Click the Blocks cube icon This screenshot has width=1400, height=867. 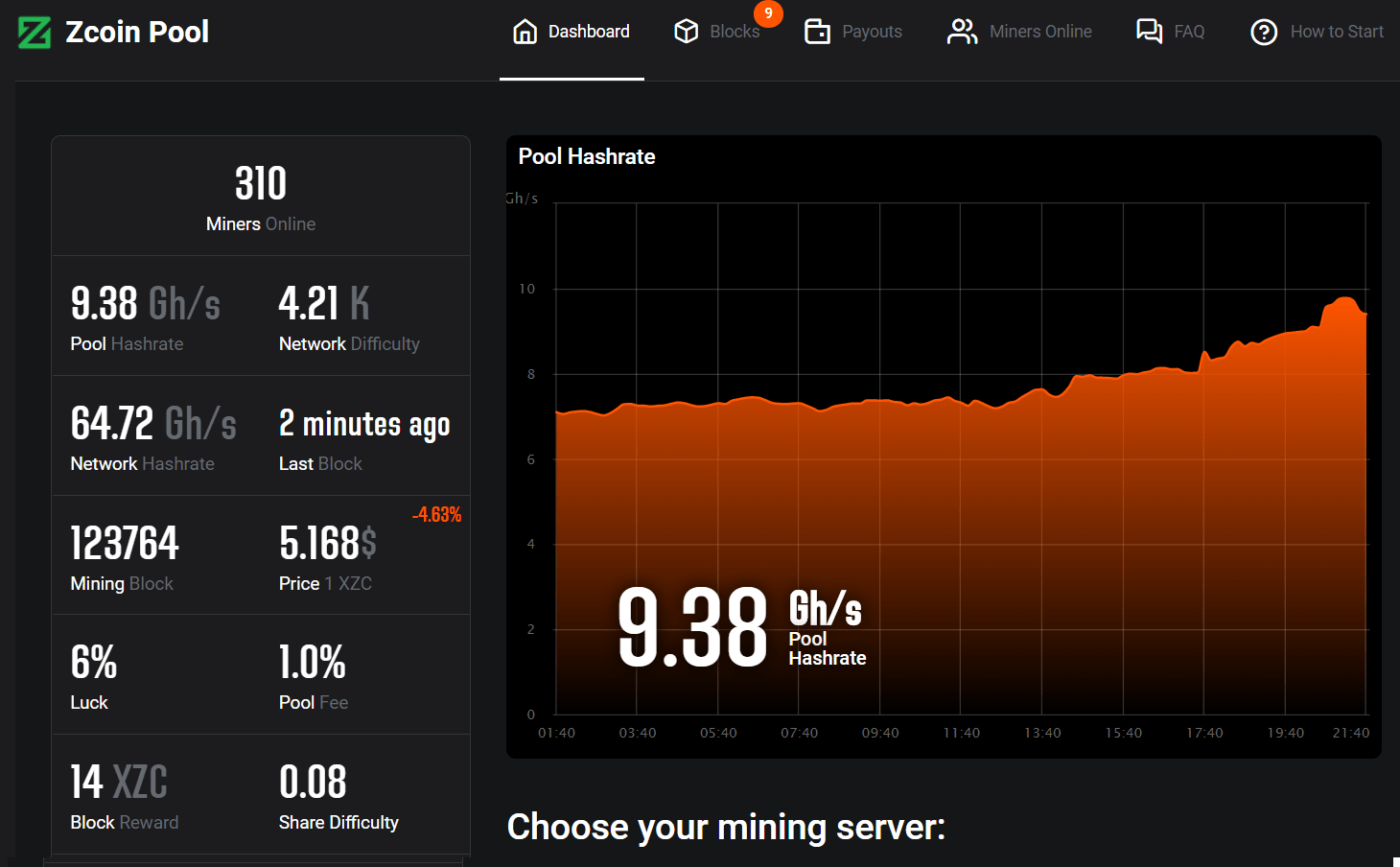tap(687, 32)
